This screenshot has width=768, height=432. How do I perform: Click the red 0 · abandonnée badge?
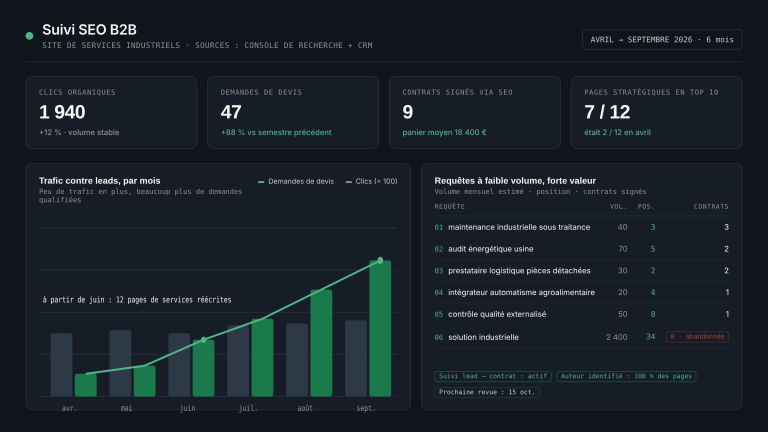[697, 336]
